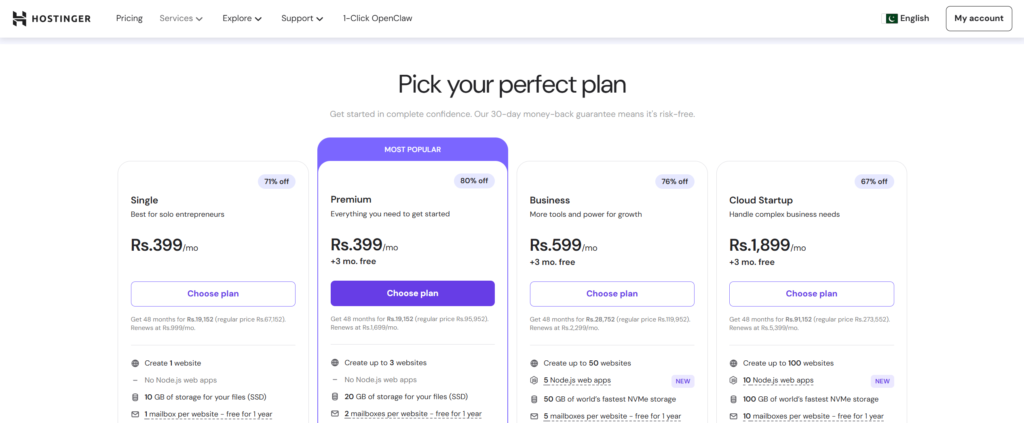The height and width of the screenshot is (423, 1024).
Task: Open My account
Action: click(978, 18)
